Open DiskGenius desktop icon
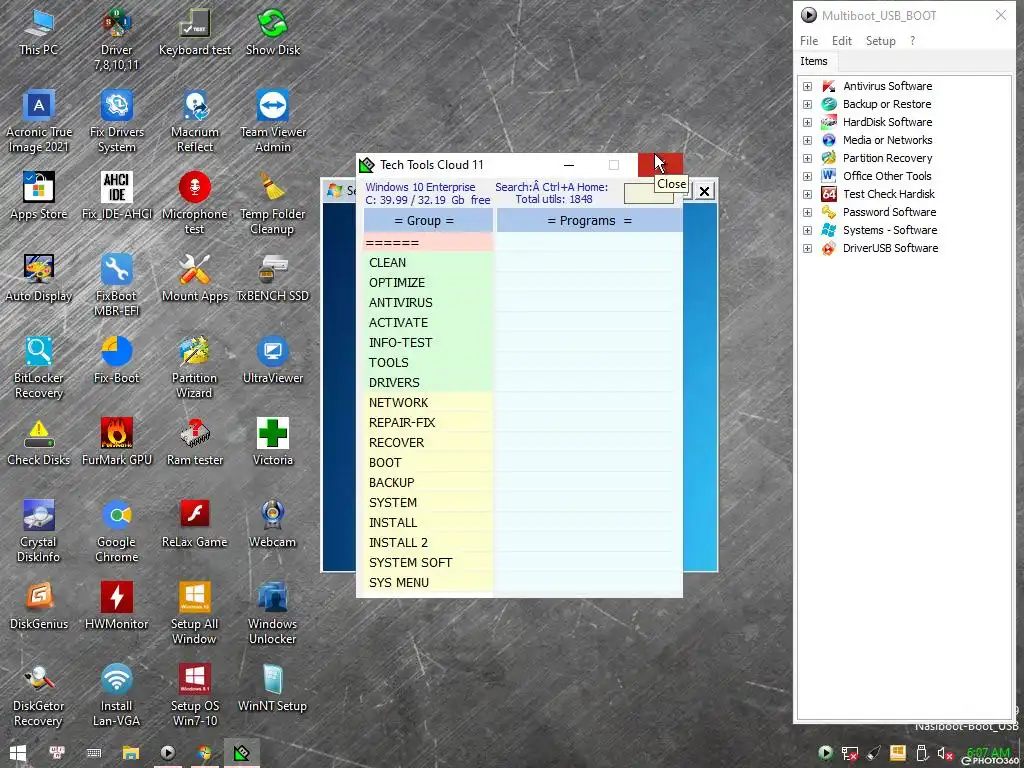The width and height of the screenshot is (1024, 768). click(39, 606)
